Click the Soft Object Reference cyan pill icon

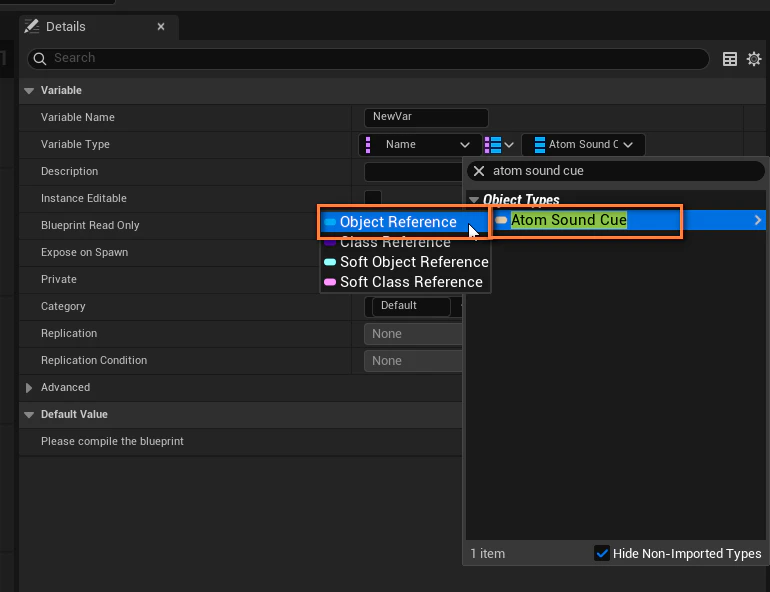click(x=330, y=262)
